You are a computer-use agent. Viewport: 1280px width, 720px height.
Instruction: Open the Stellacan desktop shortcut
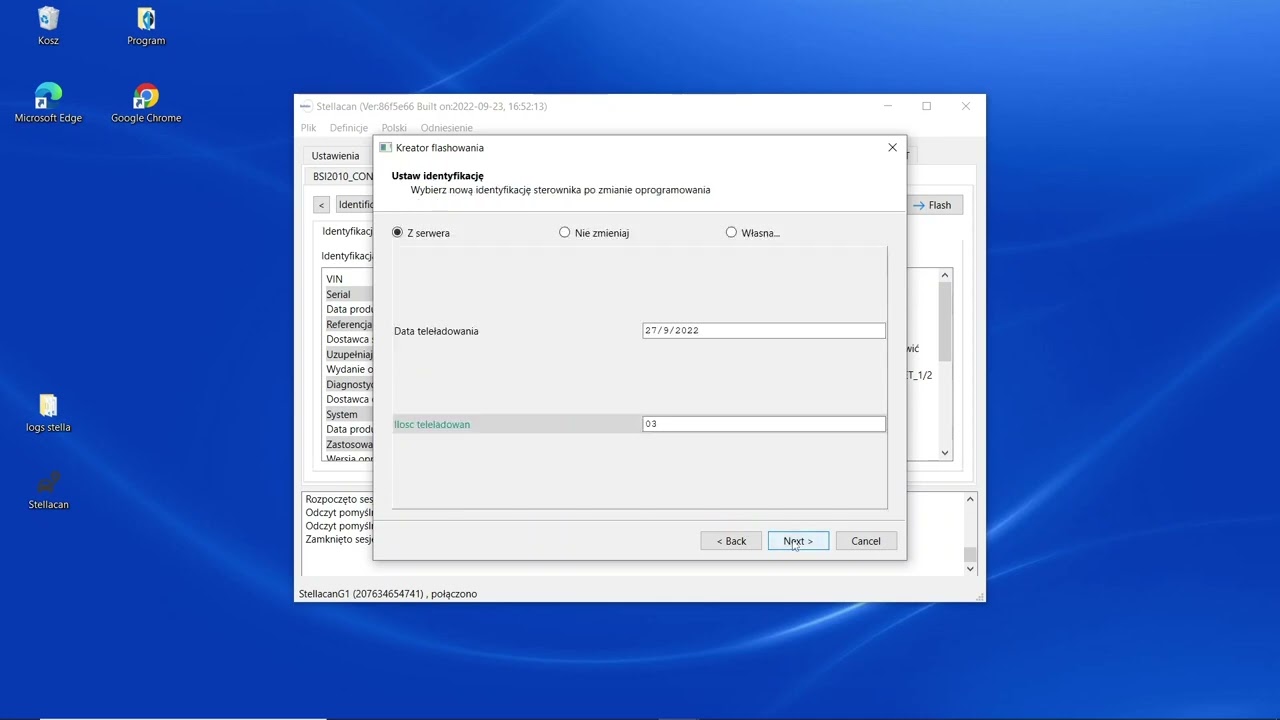click(x=48, y=490)
